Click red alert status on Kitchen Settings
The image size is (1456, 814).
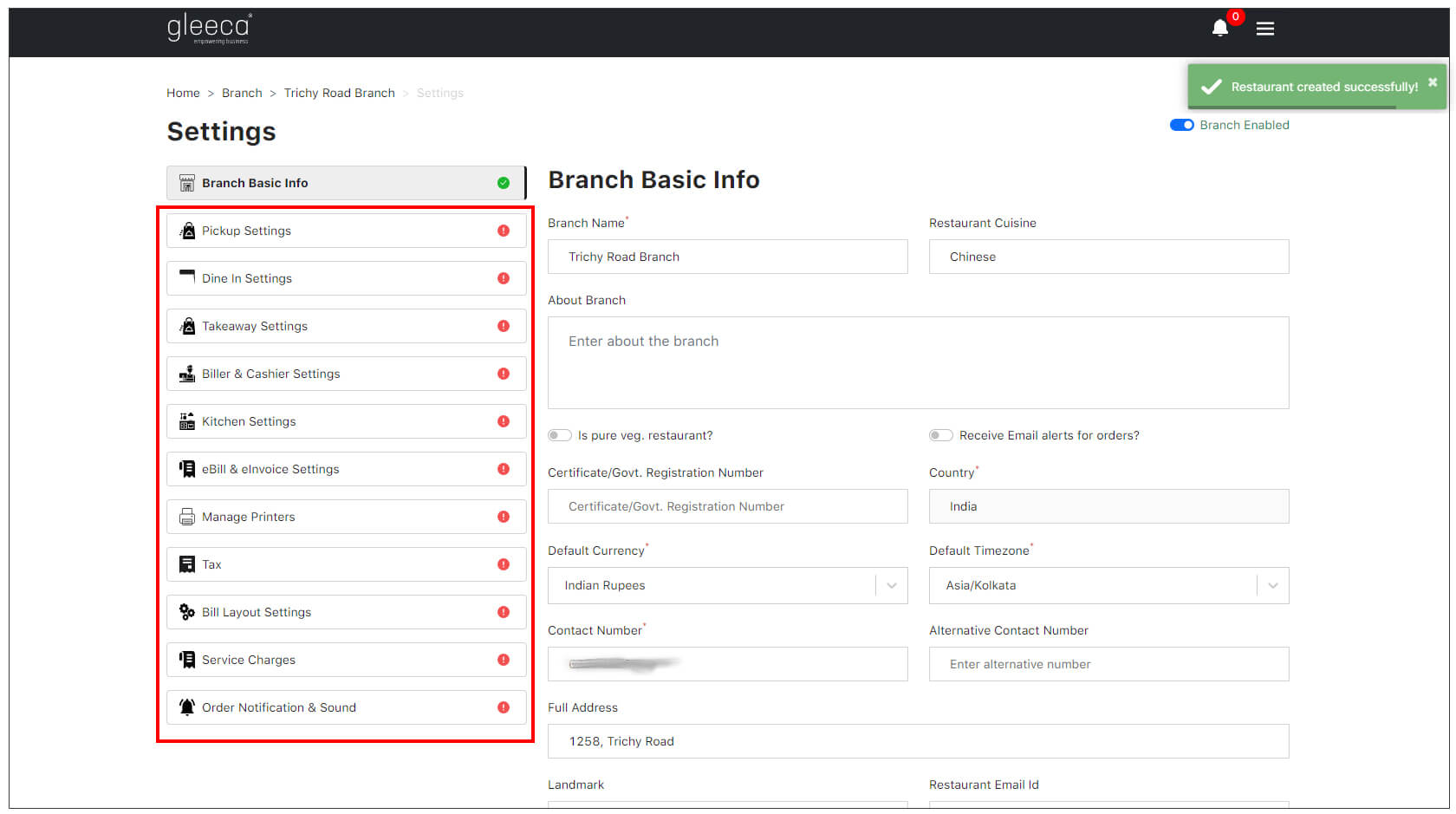coord(504,421)
